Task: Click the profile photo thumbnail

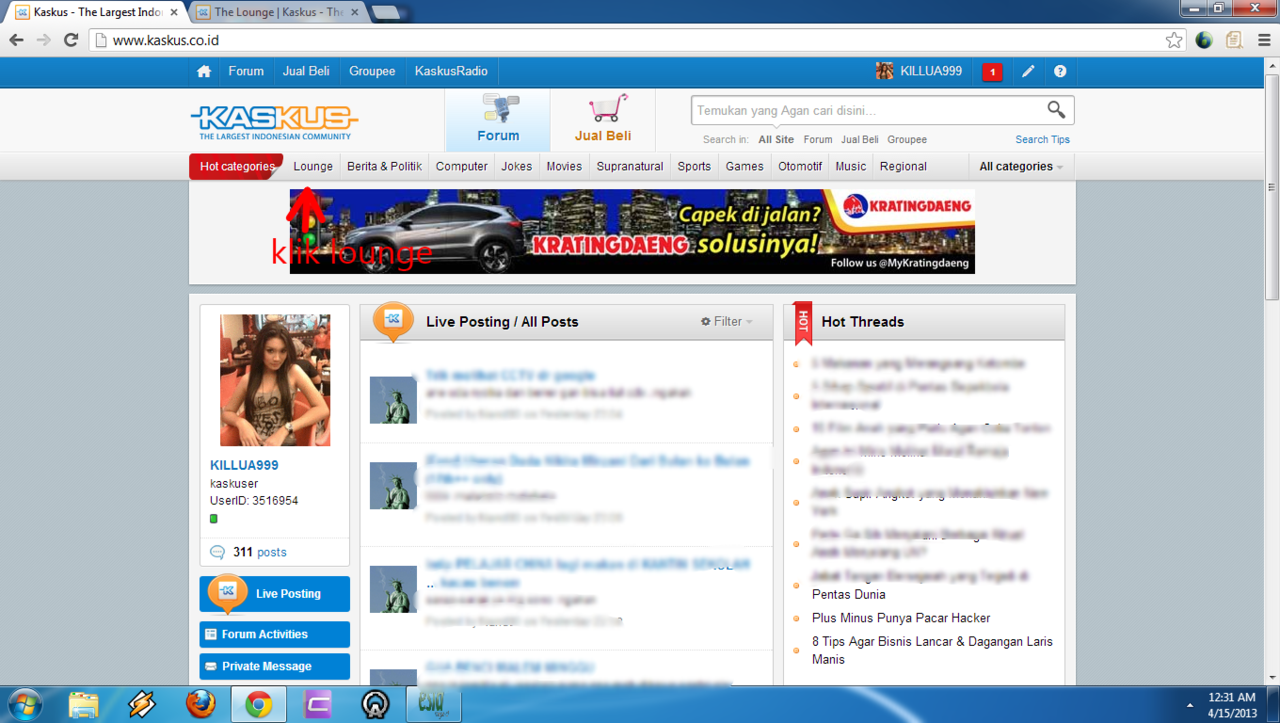Action: pos(275,380)
